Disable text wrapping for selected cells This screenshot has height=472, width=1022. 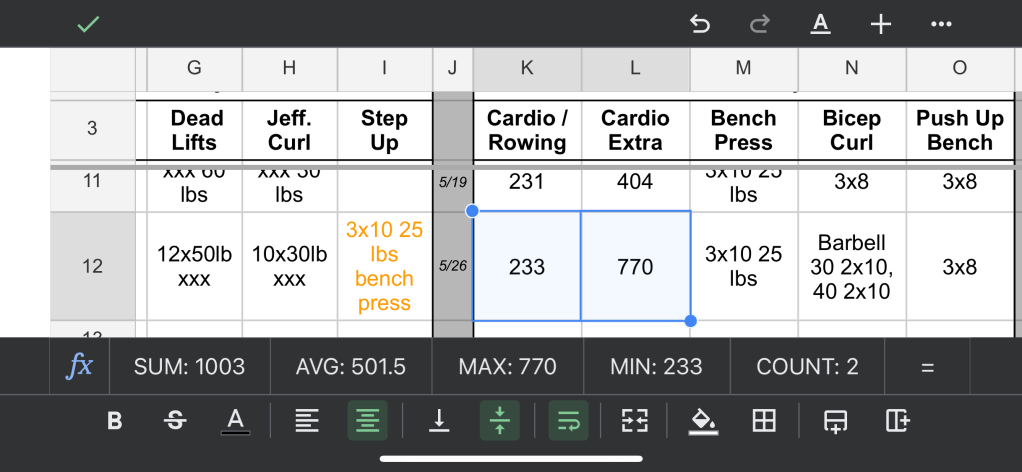pos(568,421)
